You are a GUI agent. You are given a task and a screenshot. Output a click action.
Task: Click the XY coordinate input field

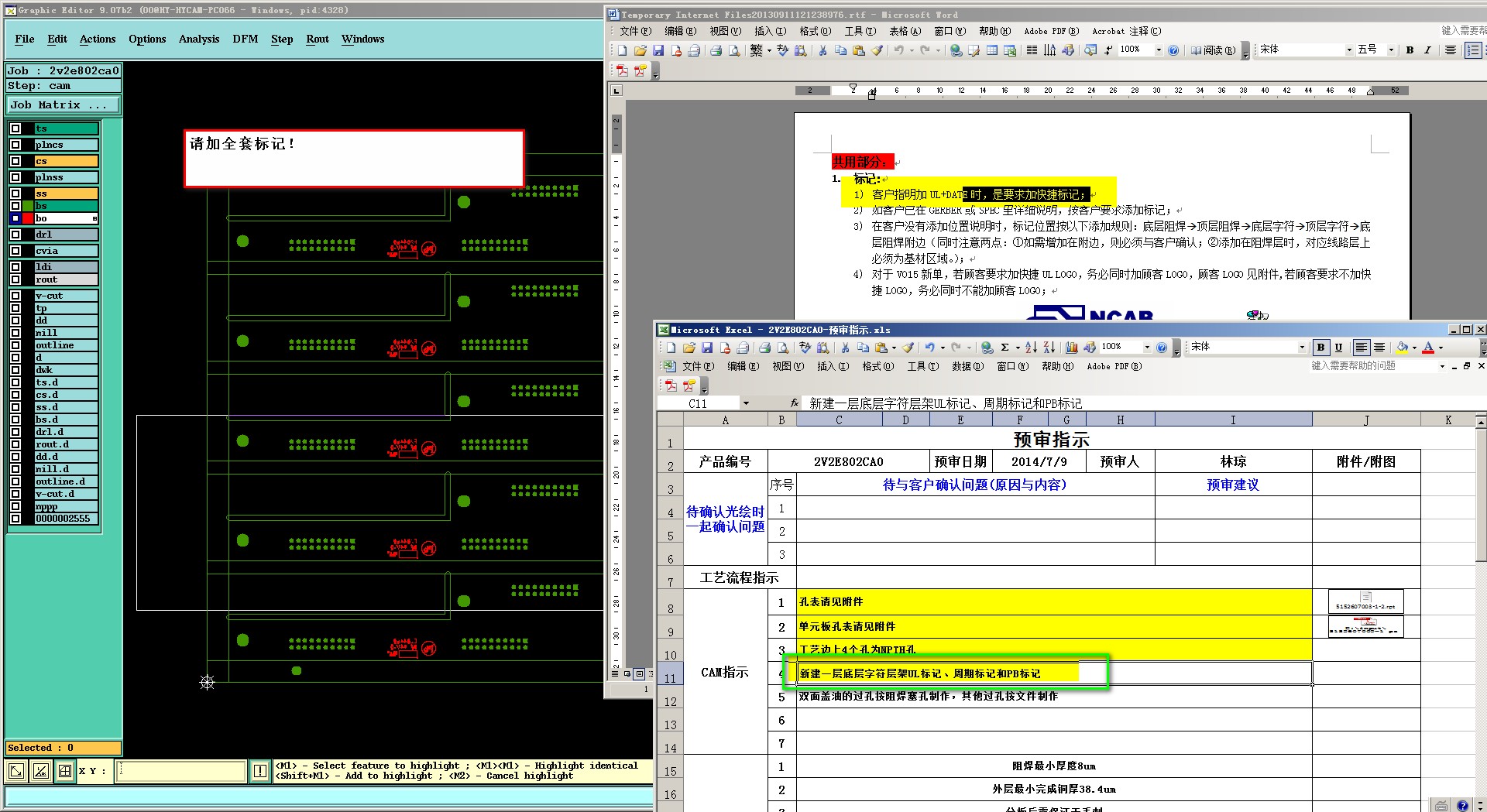coord(181,771)
